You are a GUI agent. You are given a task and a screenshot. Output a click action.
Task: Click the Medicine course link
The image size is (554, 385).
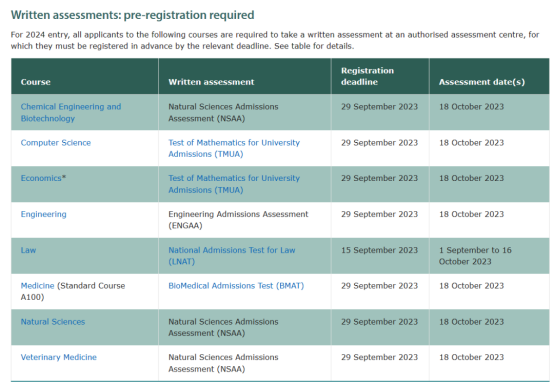pos(37,286)
